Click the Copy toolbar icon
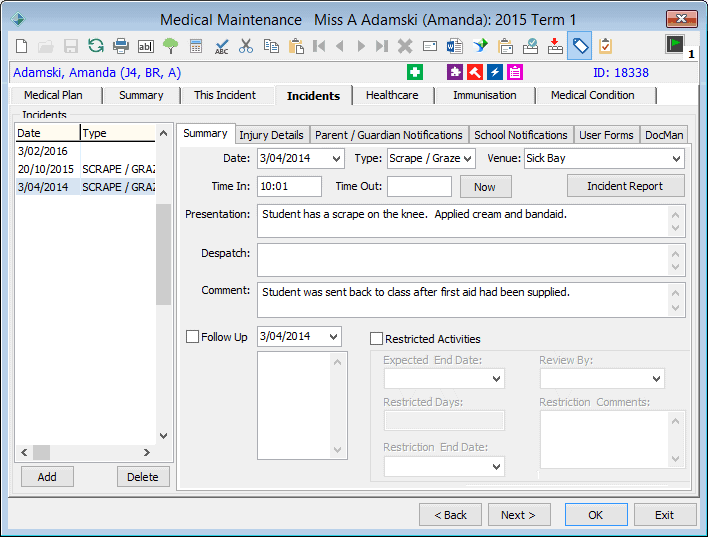Image resolution: width=708 pixels, height=537 pixels. tap(271, 46)
